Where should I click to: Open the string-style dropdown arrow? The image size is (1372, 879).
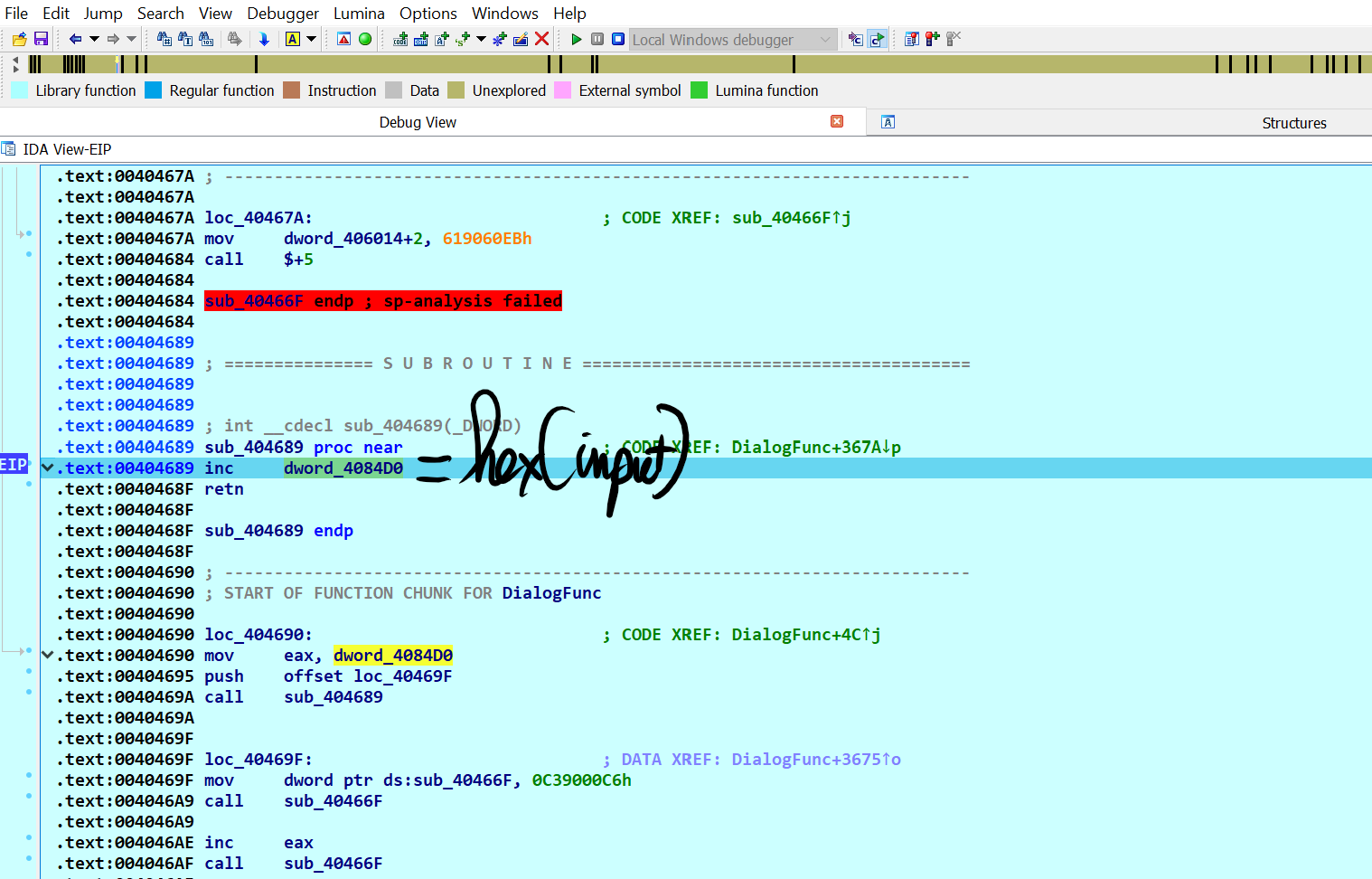click(x=481, y=39)
